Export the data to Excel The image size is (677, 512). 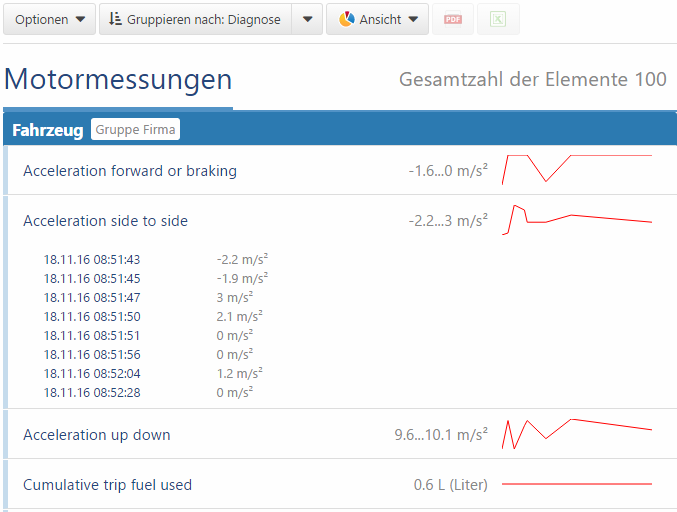[498, 19]
